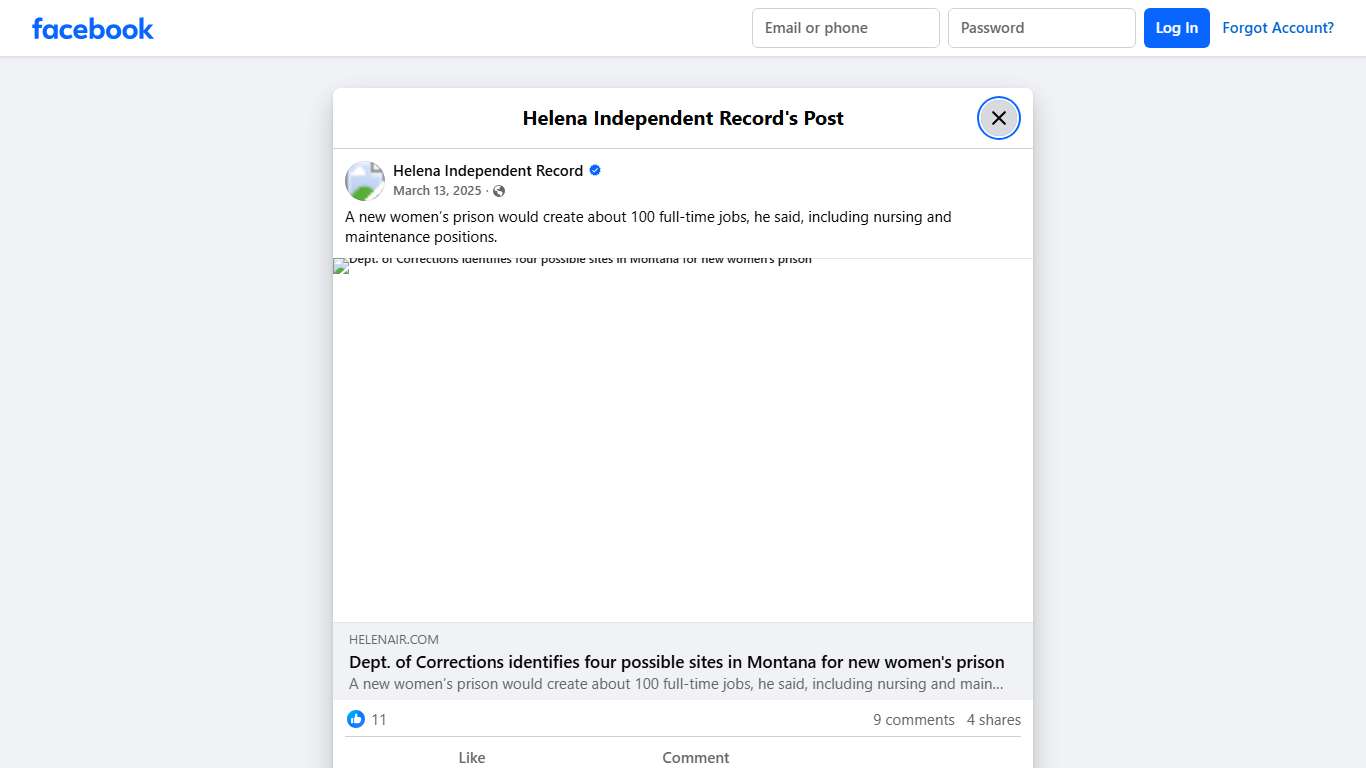Click the public globe audience icon
1366x768 pixels.
point(499,191)
